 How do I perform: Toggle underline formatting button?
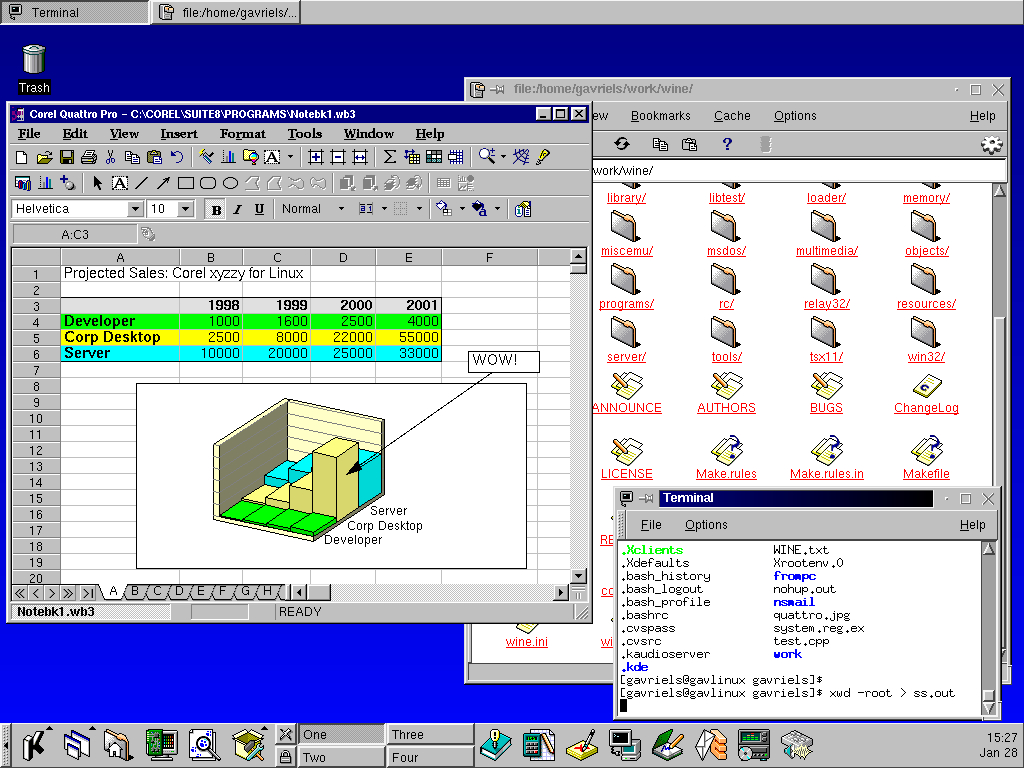(x=260, y=209)
